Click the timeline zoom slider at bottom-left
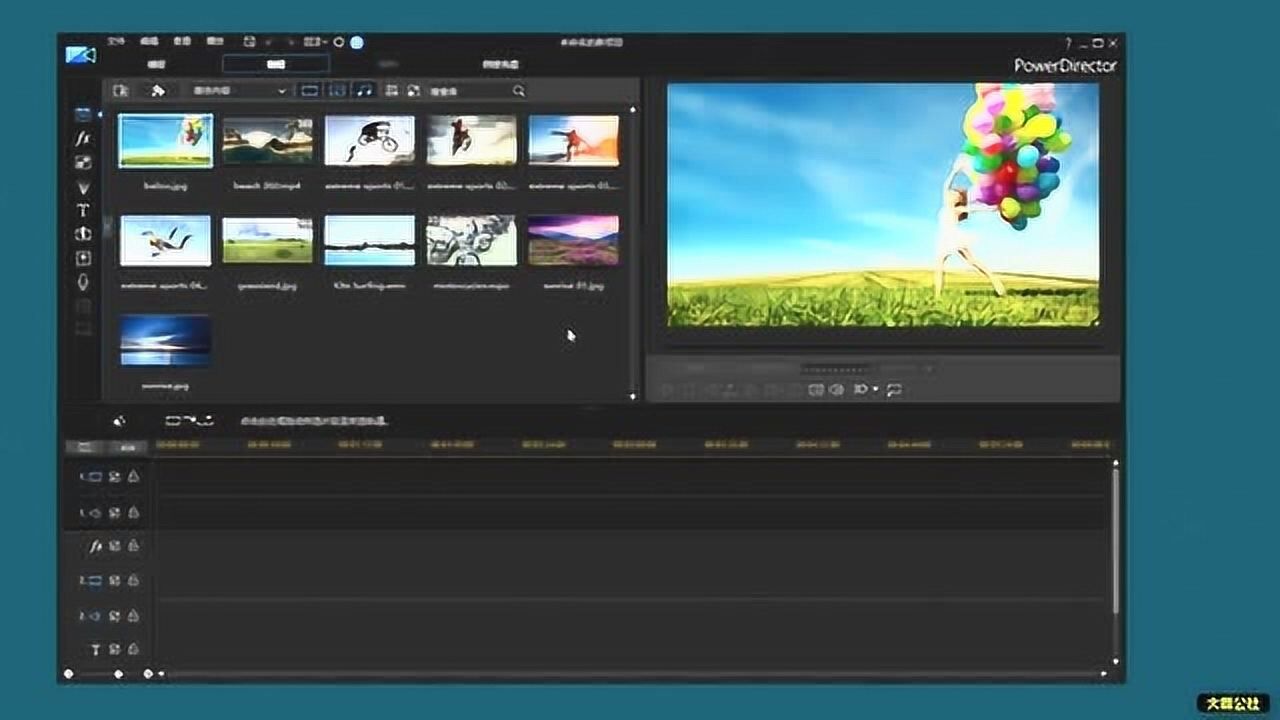The width and height of the screenshot is (1280, 720). [118, 674]
